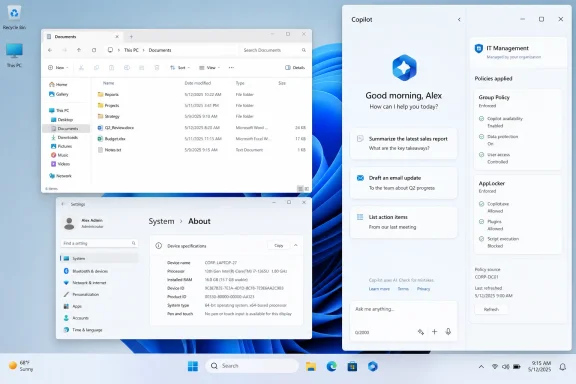The width and height of the screenshot is (576, 384).
Task: Select the Reports folder row
Action: pos(201,94)
